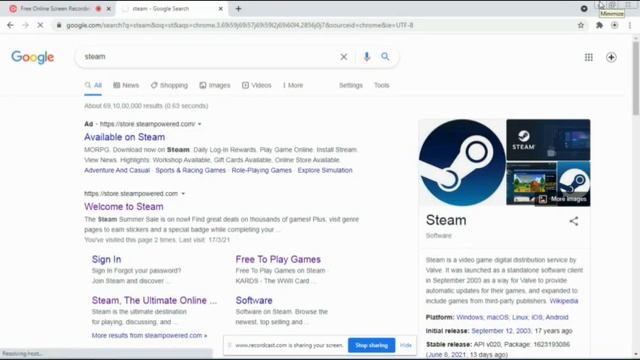Open search Settings
This screenshot has height=360, width=640.
pos(351,85)
